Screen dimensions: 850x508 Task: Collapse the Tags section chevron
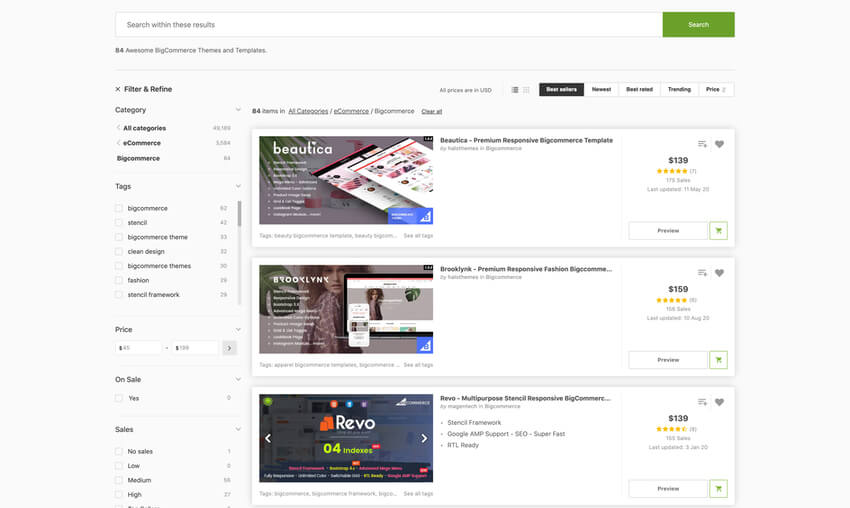pyautogui.click(x=238, y=186)
